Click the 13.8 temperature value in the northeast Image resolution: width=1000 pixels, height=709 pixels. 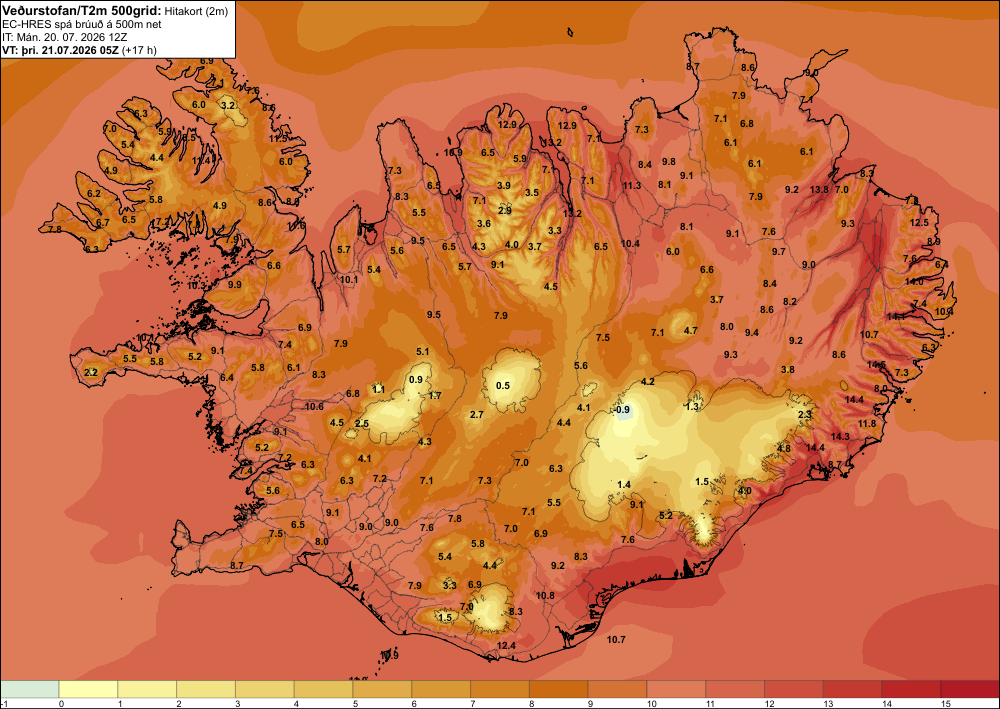820,189
